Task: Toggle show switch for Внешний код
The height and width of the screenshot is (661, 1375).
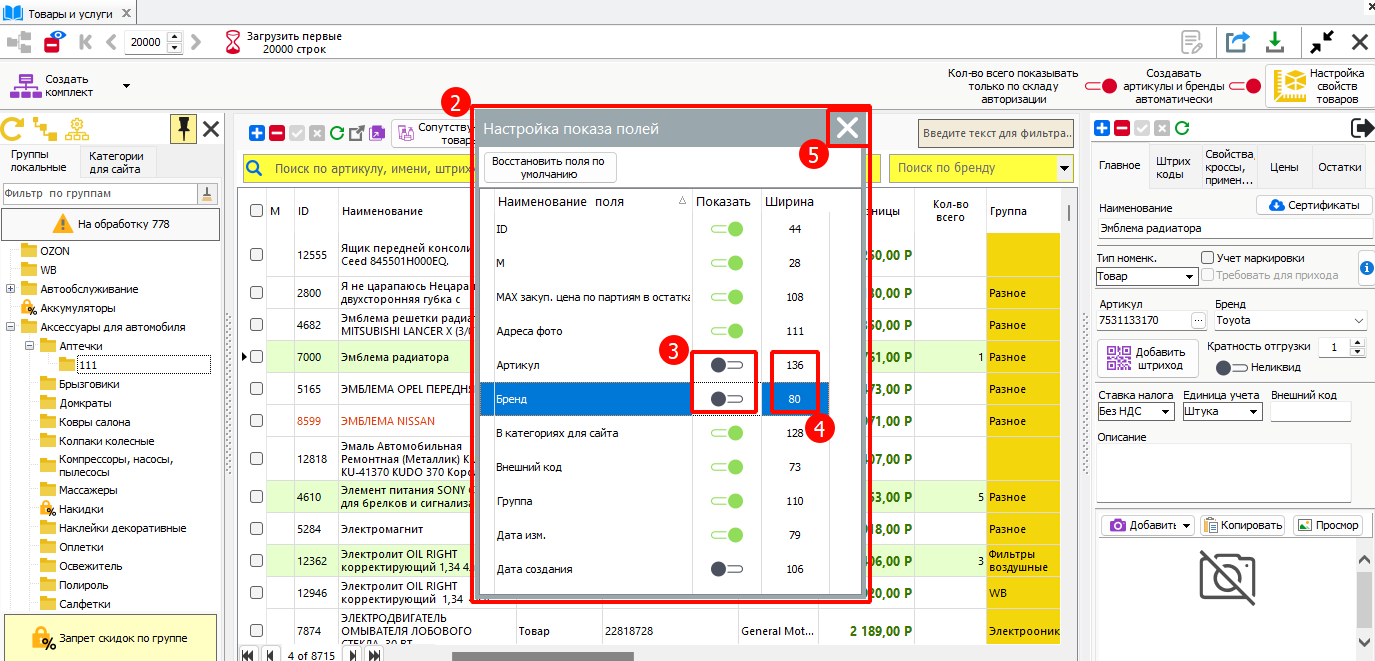Action: (727, 467)
